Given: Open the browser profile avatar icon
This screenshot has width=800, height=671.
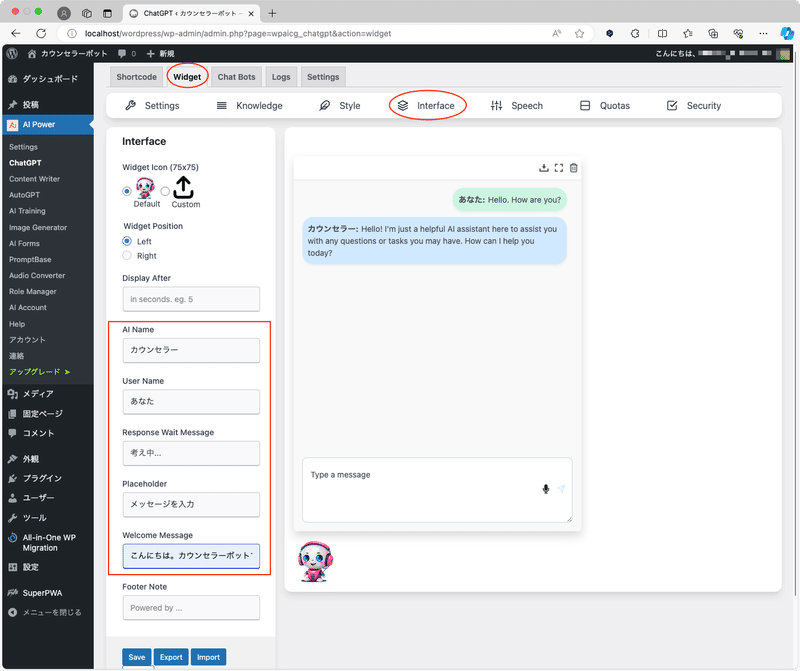Looking at the screenshot, I should pos(64,13).
